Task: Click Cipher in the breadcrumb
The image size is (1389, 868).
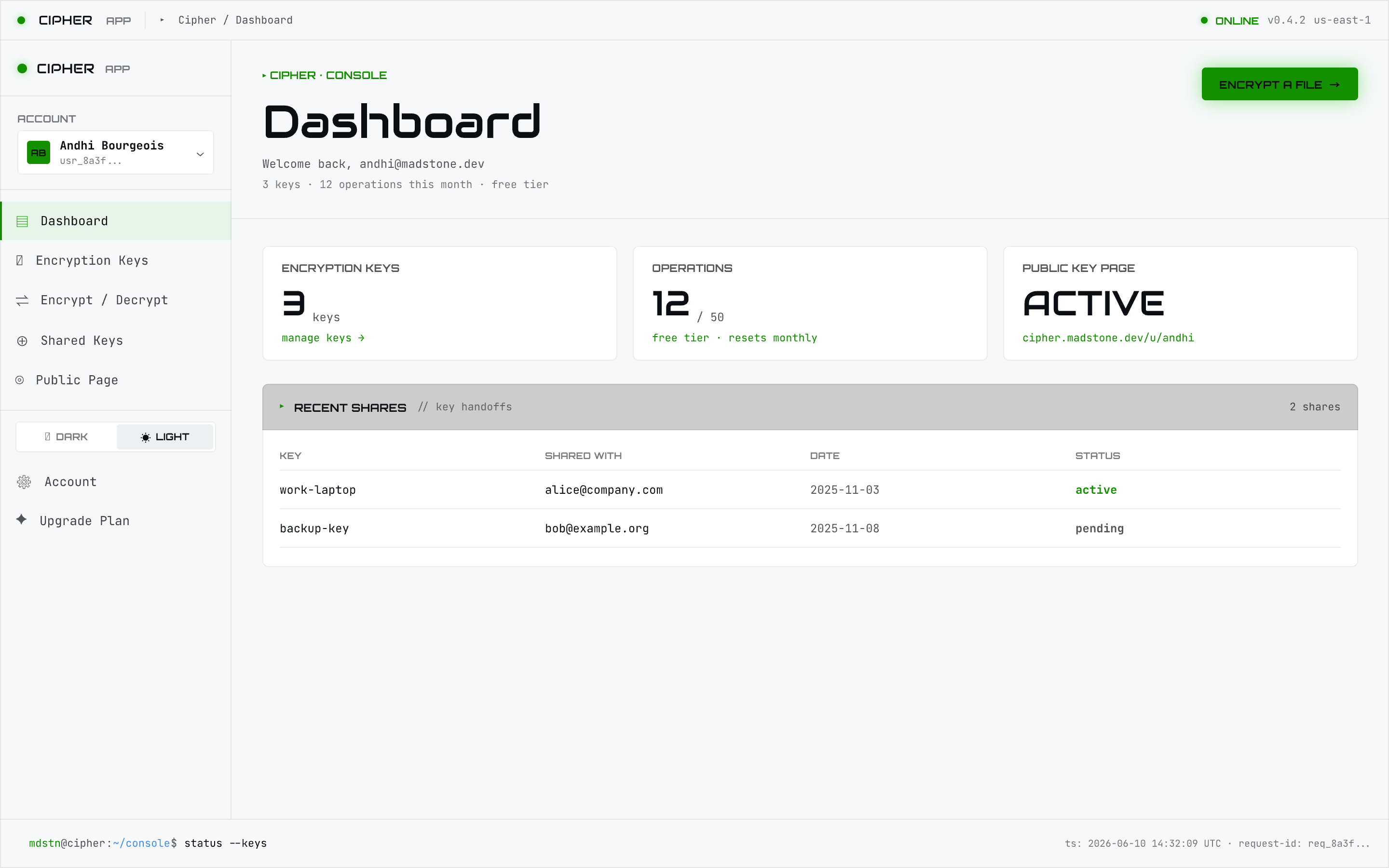Action: click(x=197, y=20)
